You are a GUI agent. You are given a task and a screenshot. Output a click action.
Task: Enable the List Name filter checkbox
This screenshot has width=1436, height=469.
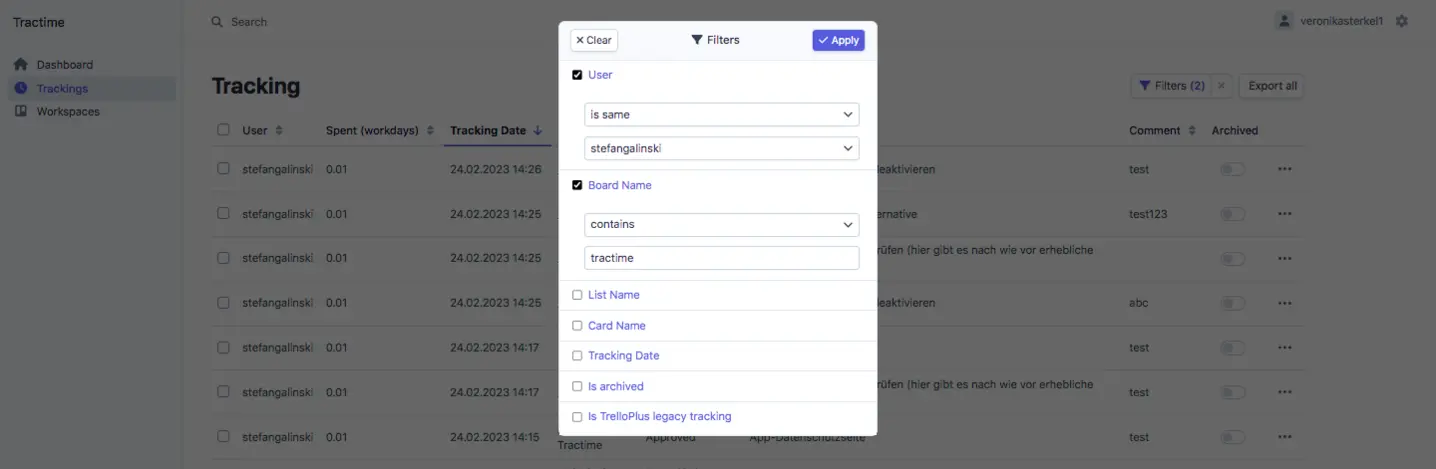(577, 295)
